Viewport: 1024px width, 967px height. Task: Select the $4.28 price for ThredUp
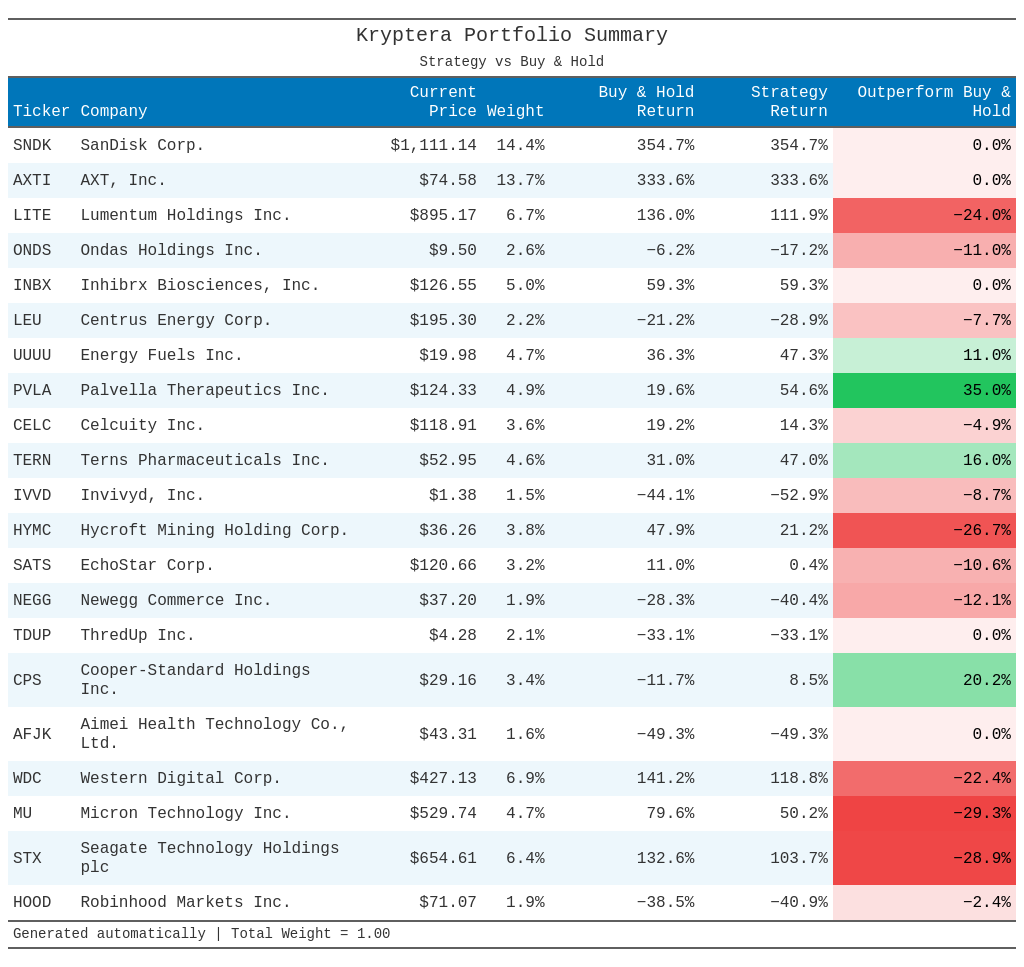click(453, 635)
